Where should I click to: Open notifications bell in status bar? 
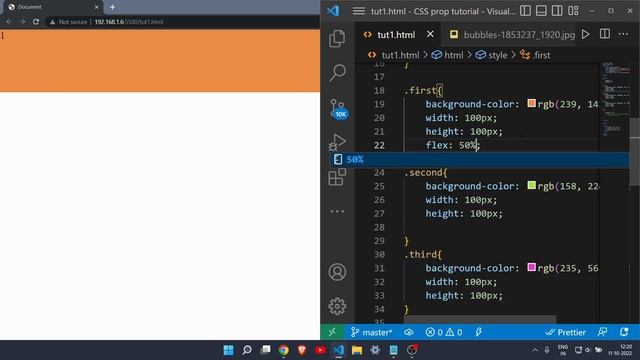(624, 332)
